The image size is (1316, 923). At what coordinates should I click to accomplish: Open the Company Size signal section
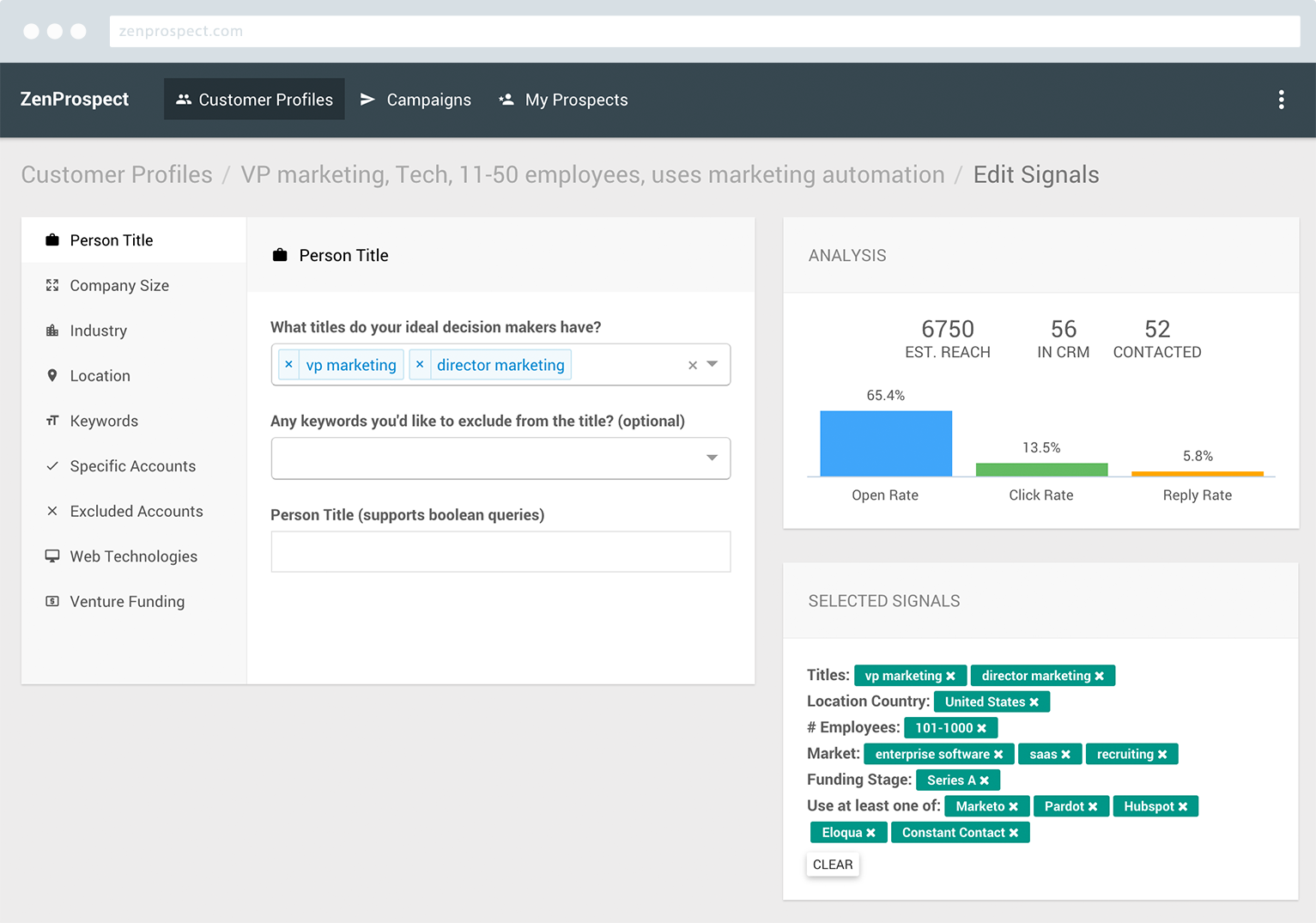point(134,285)
